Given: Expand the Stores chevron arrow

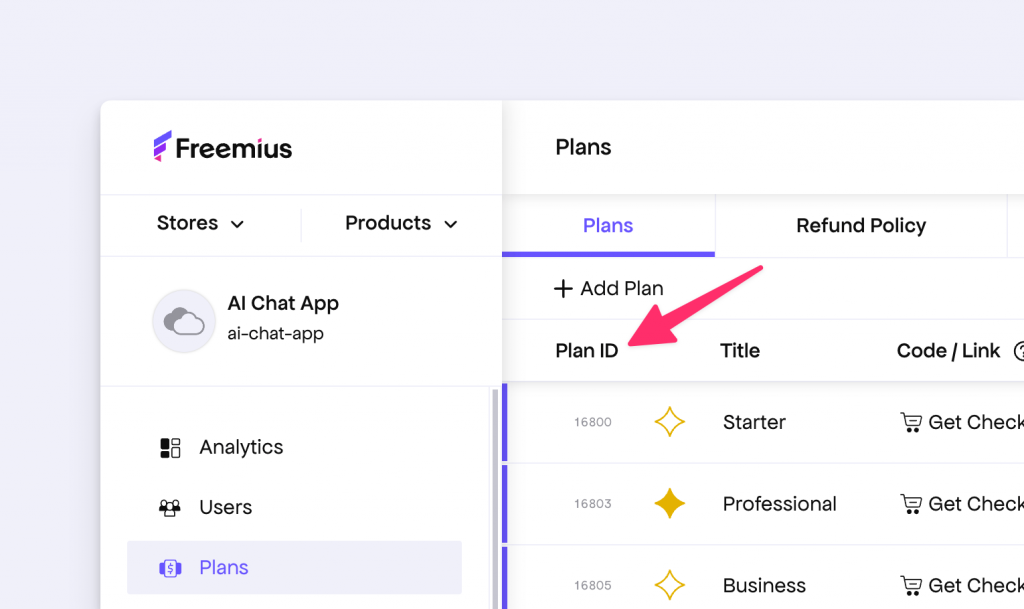Looking at the screenshot, I should [240, 224].
